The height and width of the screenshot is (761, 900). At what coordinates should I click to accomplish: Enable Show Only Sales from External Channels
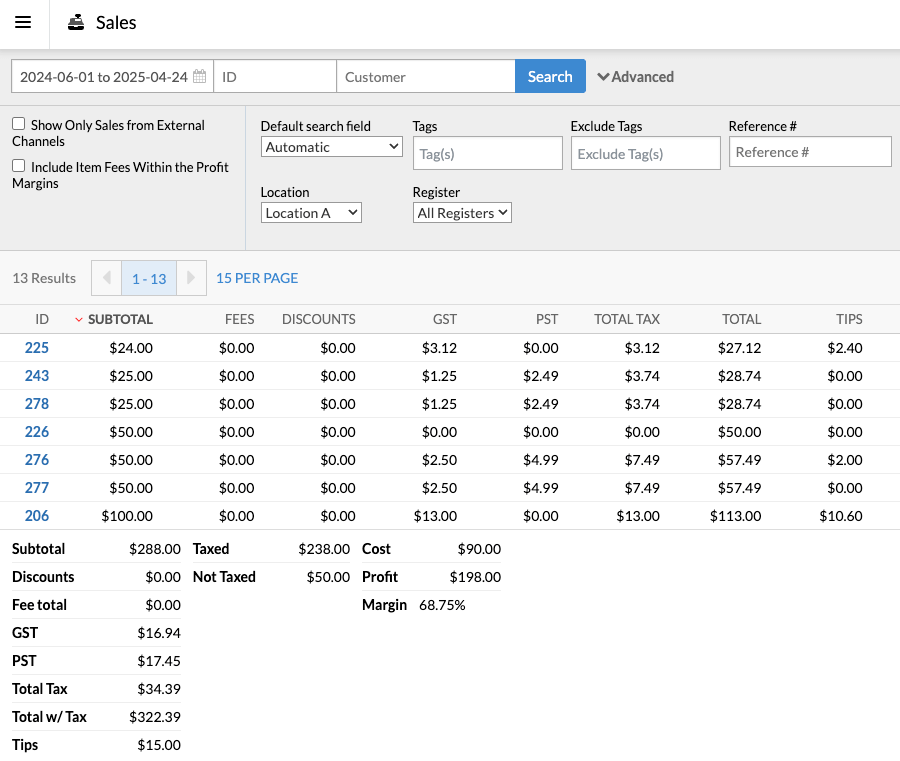pos(19,124)
